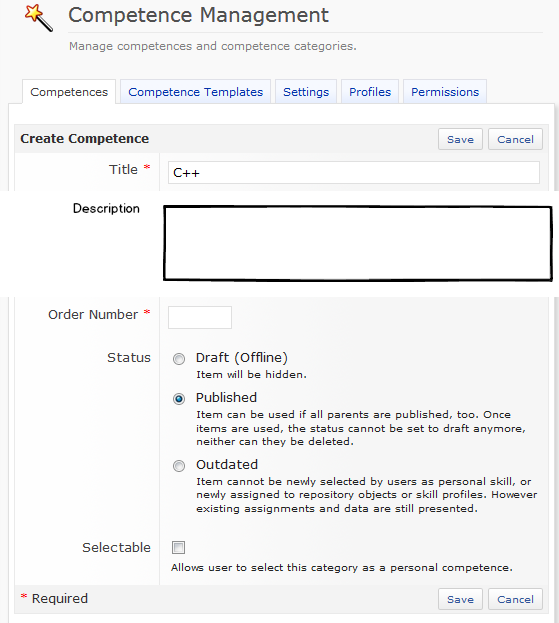Open the Settings tab

306,92
